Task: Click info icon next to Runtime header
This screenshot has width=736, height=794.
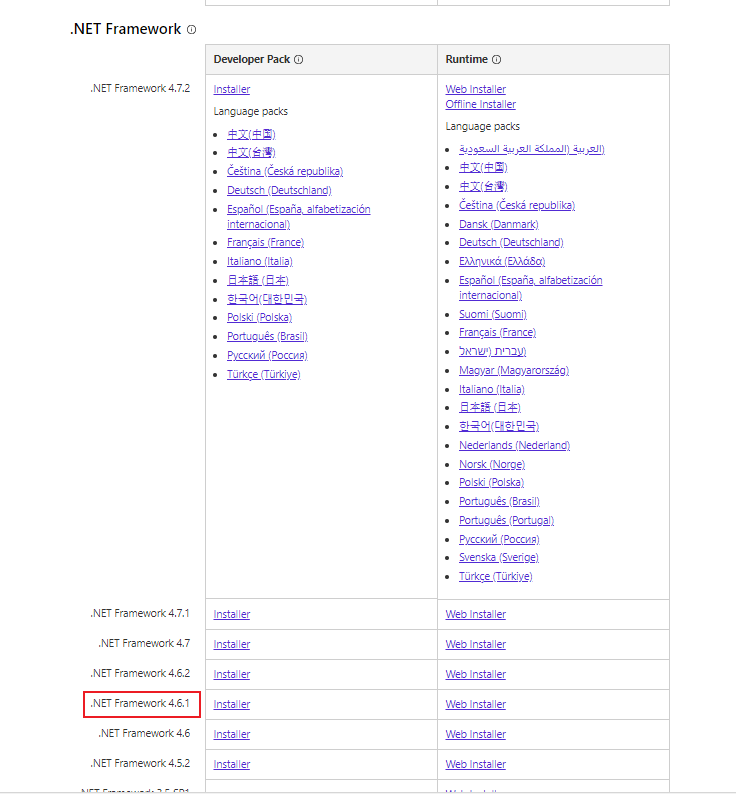Action: 496,60
